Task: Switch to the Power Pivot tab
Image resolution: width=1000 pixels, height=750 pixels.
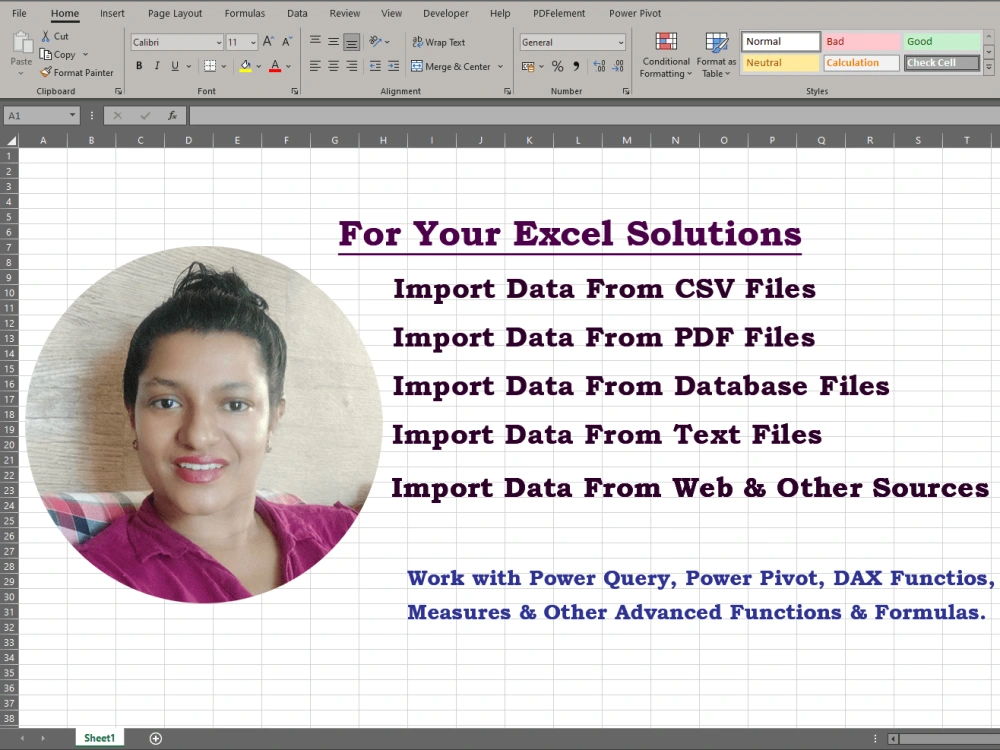Action: [x=635, y=13]
